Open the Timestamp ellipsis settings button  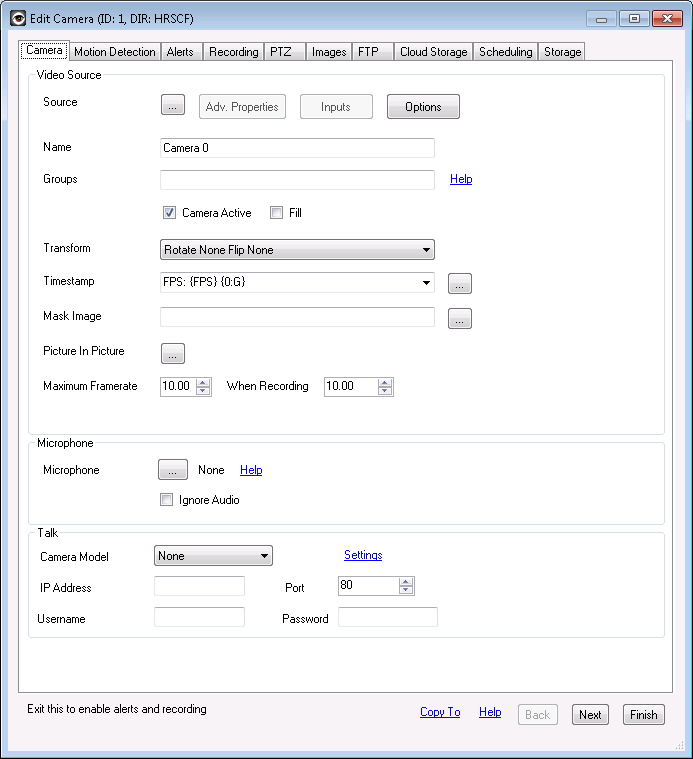[459, 284]
